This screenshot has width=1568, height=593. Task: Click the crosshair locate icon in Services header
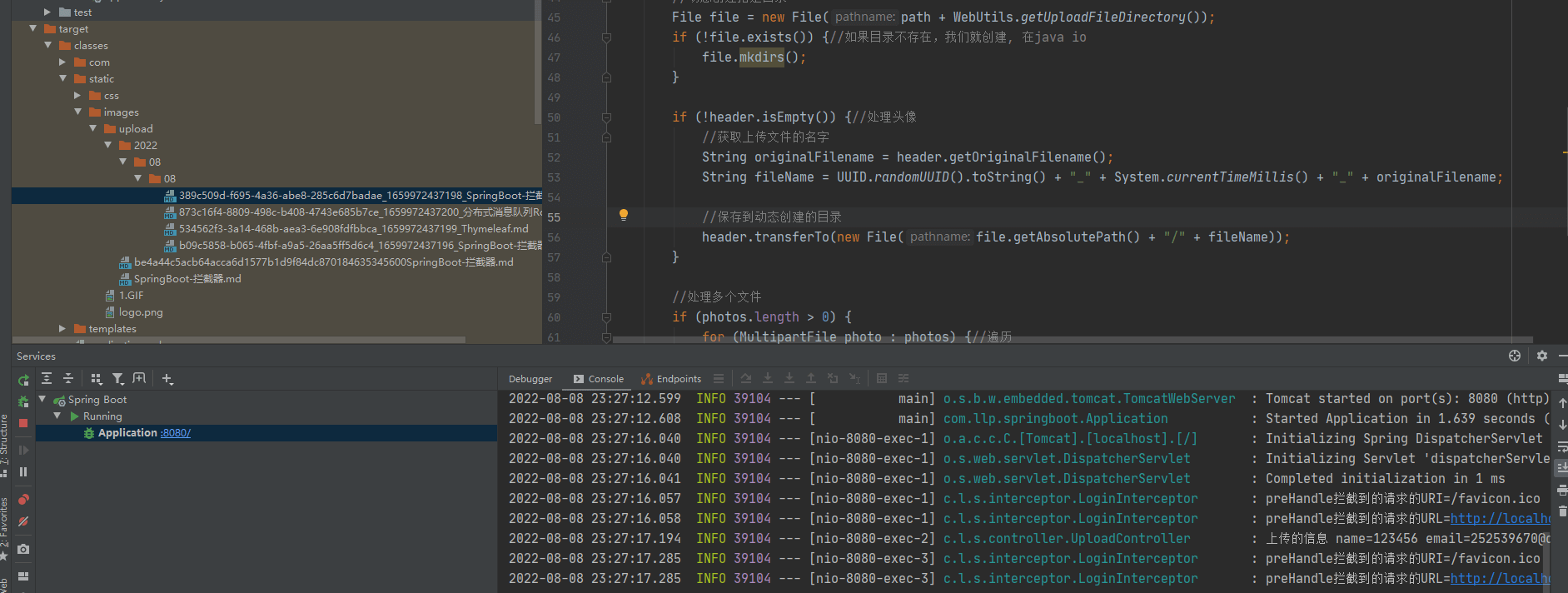(x=1515, y=356)
